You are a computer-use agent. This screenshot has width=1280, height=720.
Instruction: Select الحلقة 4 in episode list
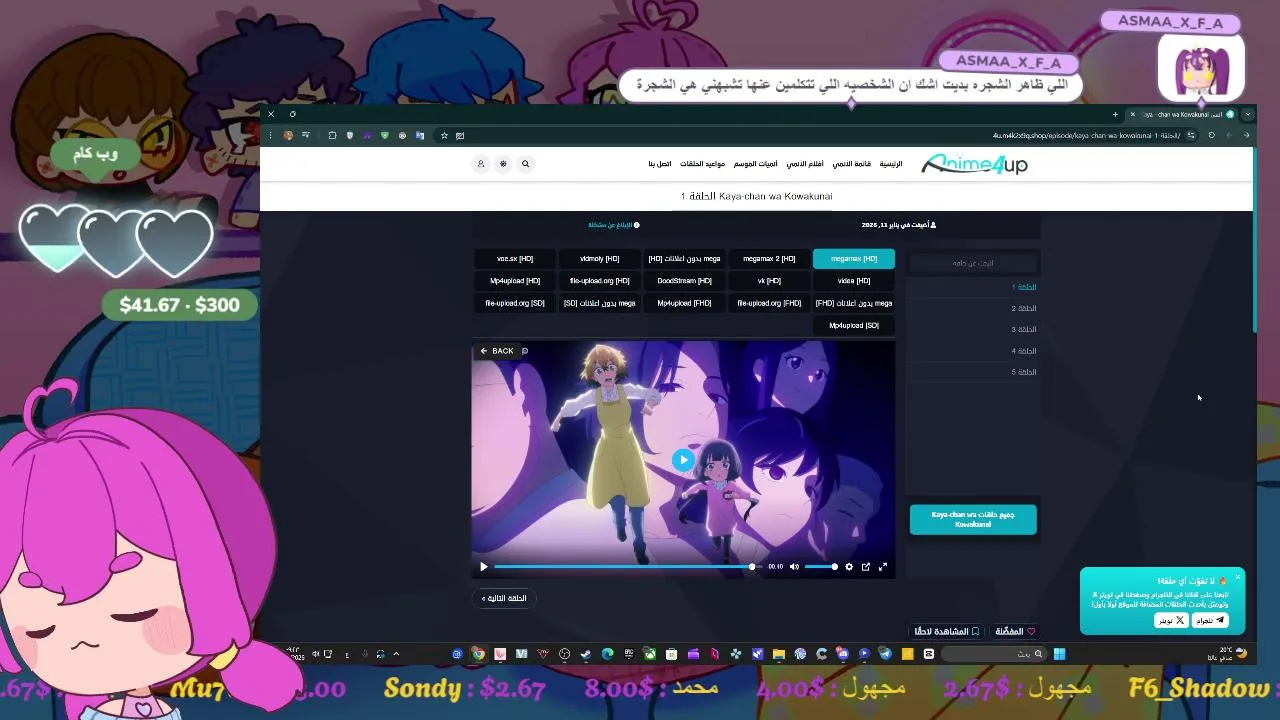point(1024,351)
